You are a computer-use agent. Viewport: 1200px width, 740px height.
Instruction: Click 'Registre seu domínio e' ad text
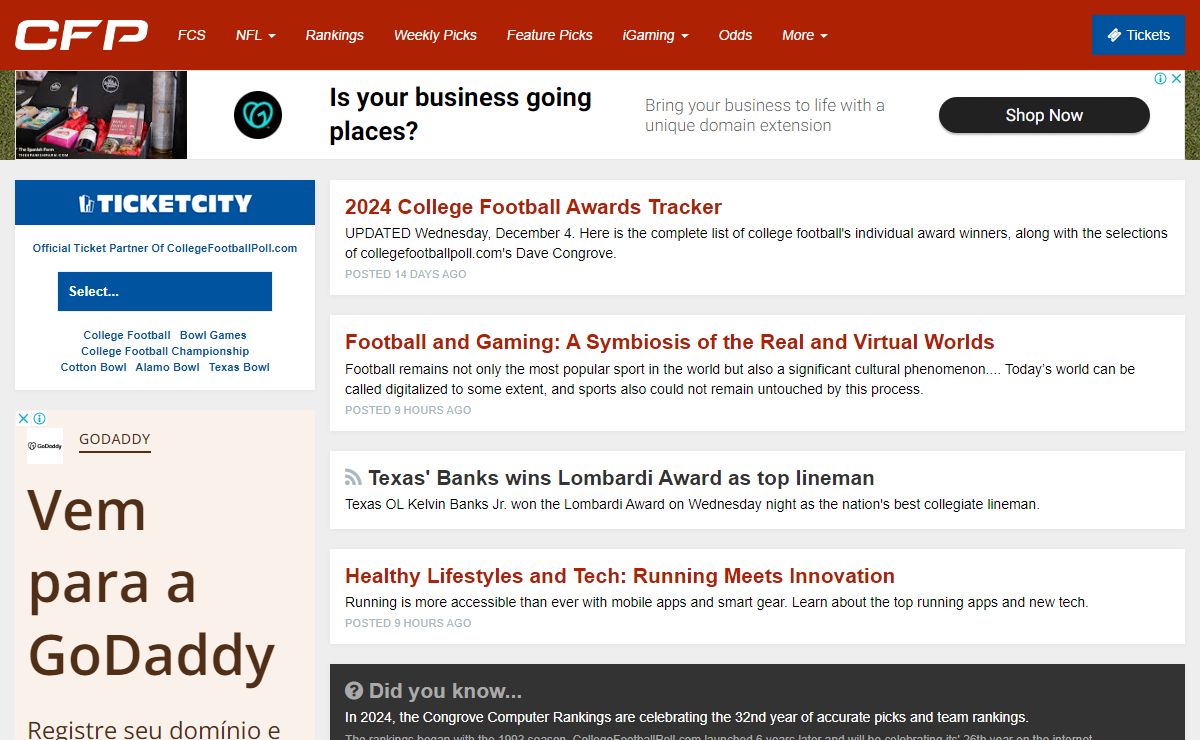point(154,729)
